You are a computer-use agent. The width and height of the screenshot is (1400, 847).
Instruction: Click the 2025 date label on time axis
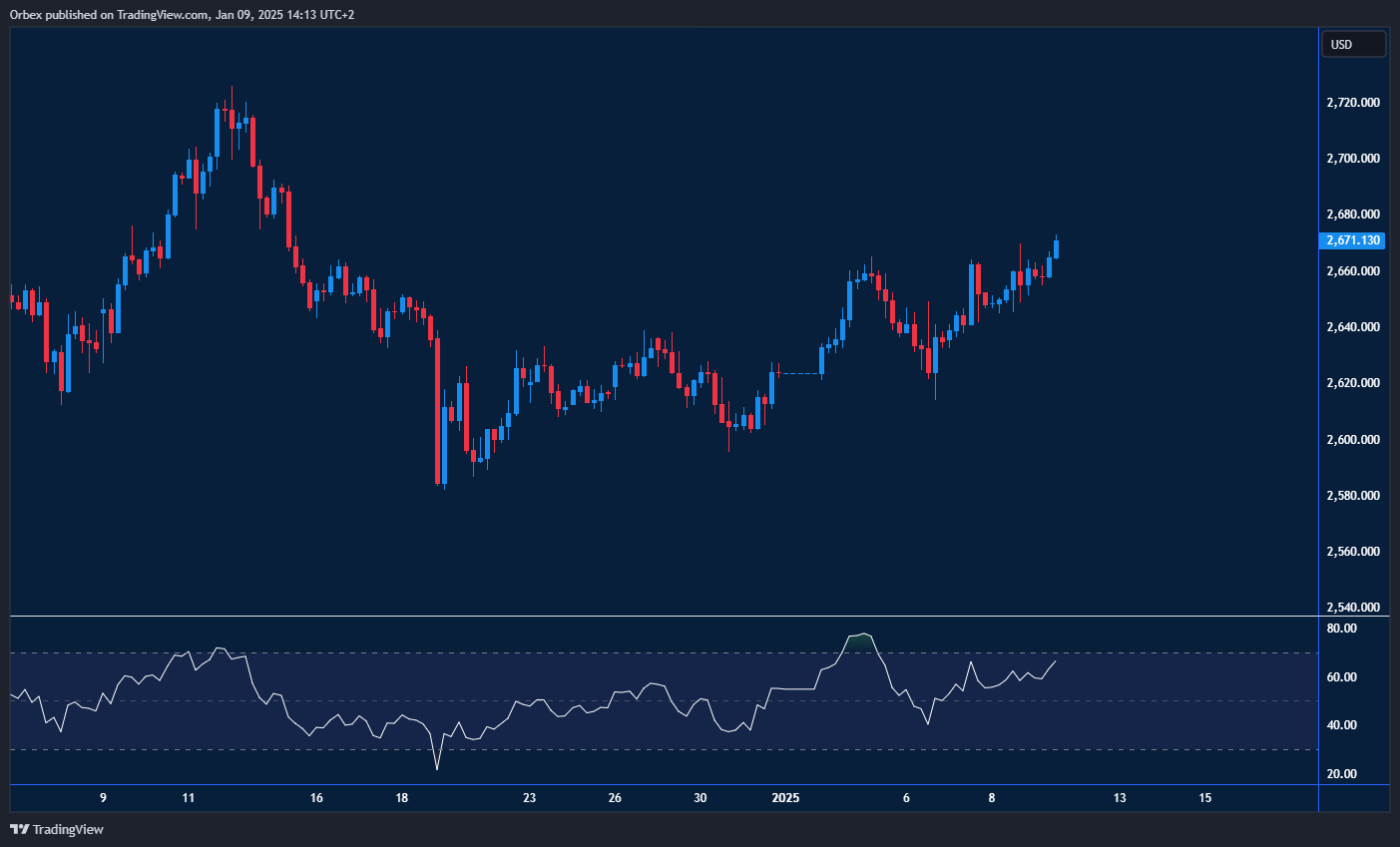pos(786,798)
